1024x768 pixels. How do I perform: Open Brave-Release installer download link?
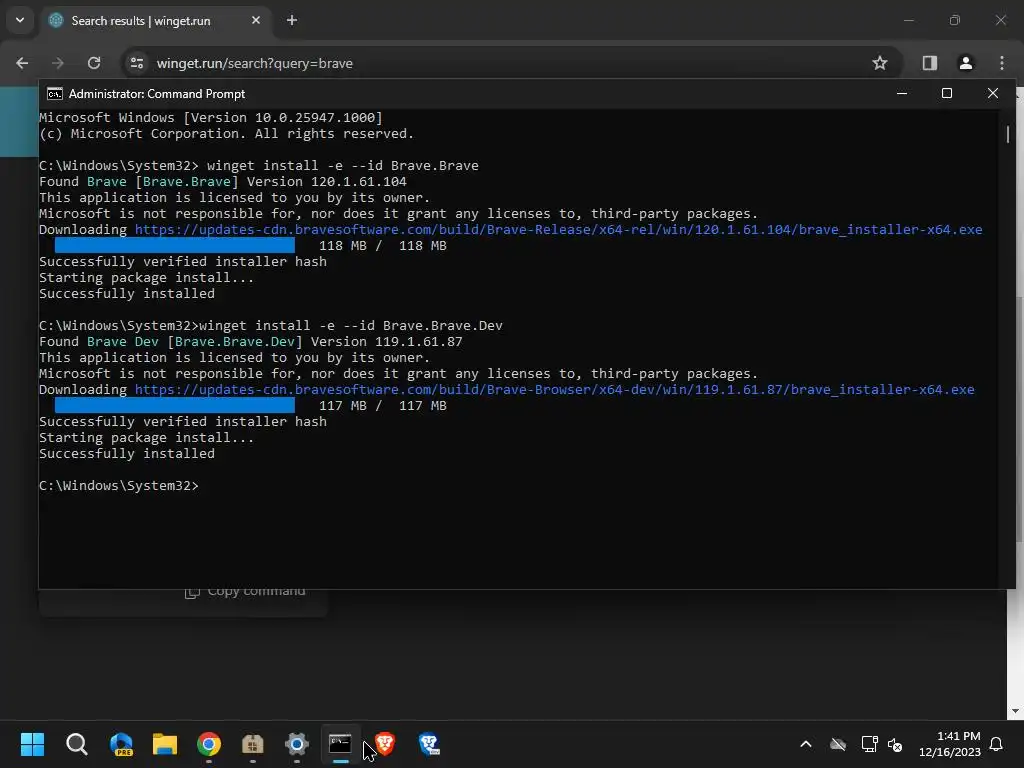(558, 229)
